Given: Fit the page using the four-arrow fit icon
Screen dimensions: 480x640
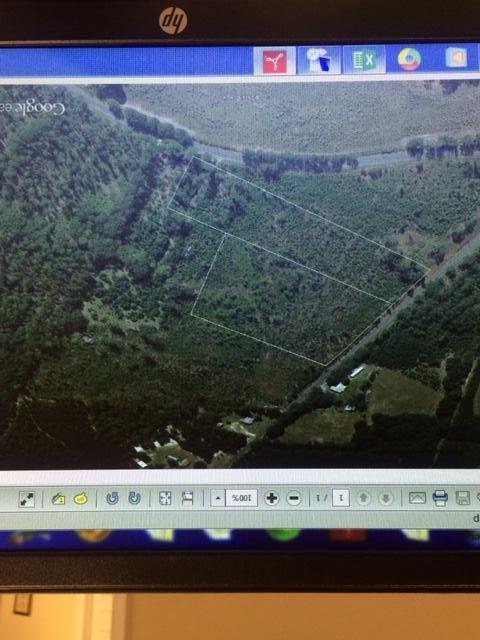Looking at the screenshot, I should pyautogui.click(x=165, y=498).
